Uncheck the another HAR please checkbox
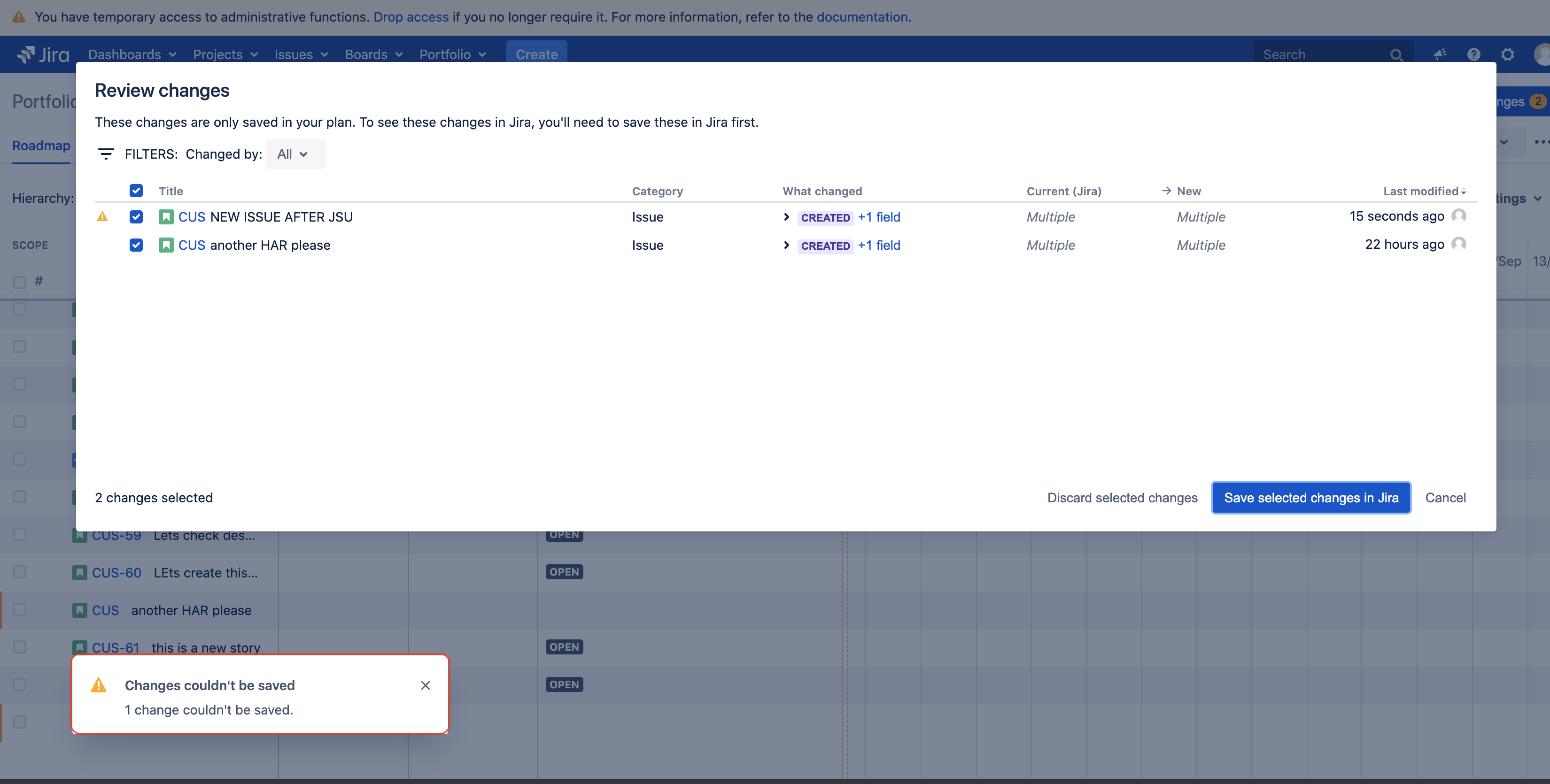Viewport: 1550px width, 784px height. [136, 245]
